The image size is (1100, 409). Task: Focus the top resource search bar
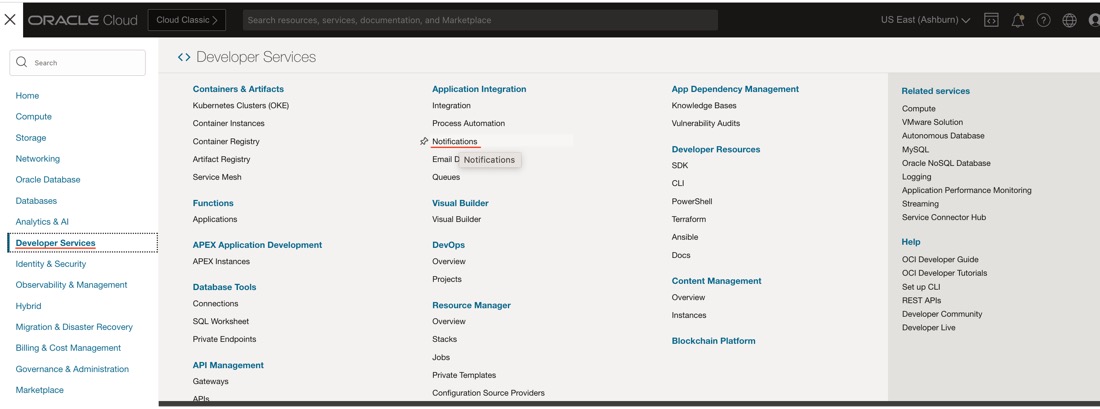480,20
